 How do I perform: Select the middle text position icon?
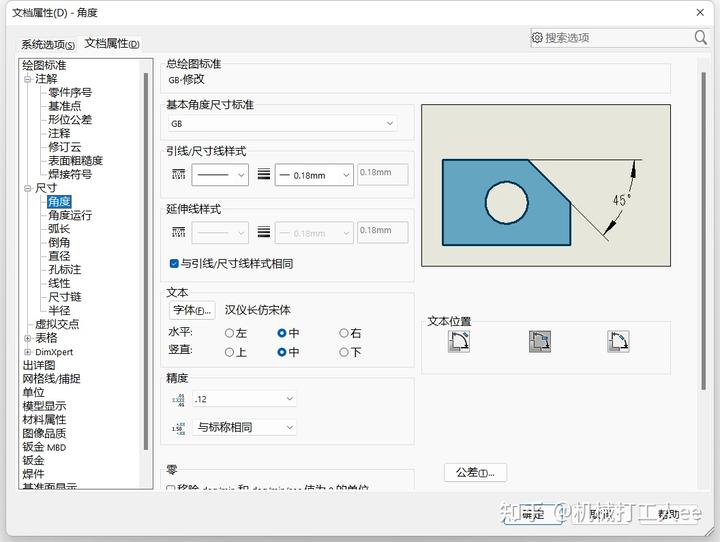[540, 341]
